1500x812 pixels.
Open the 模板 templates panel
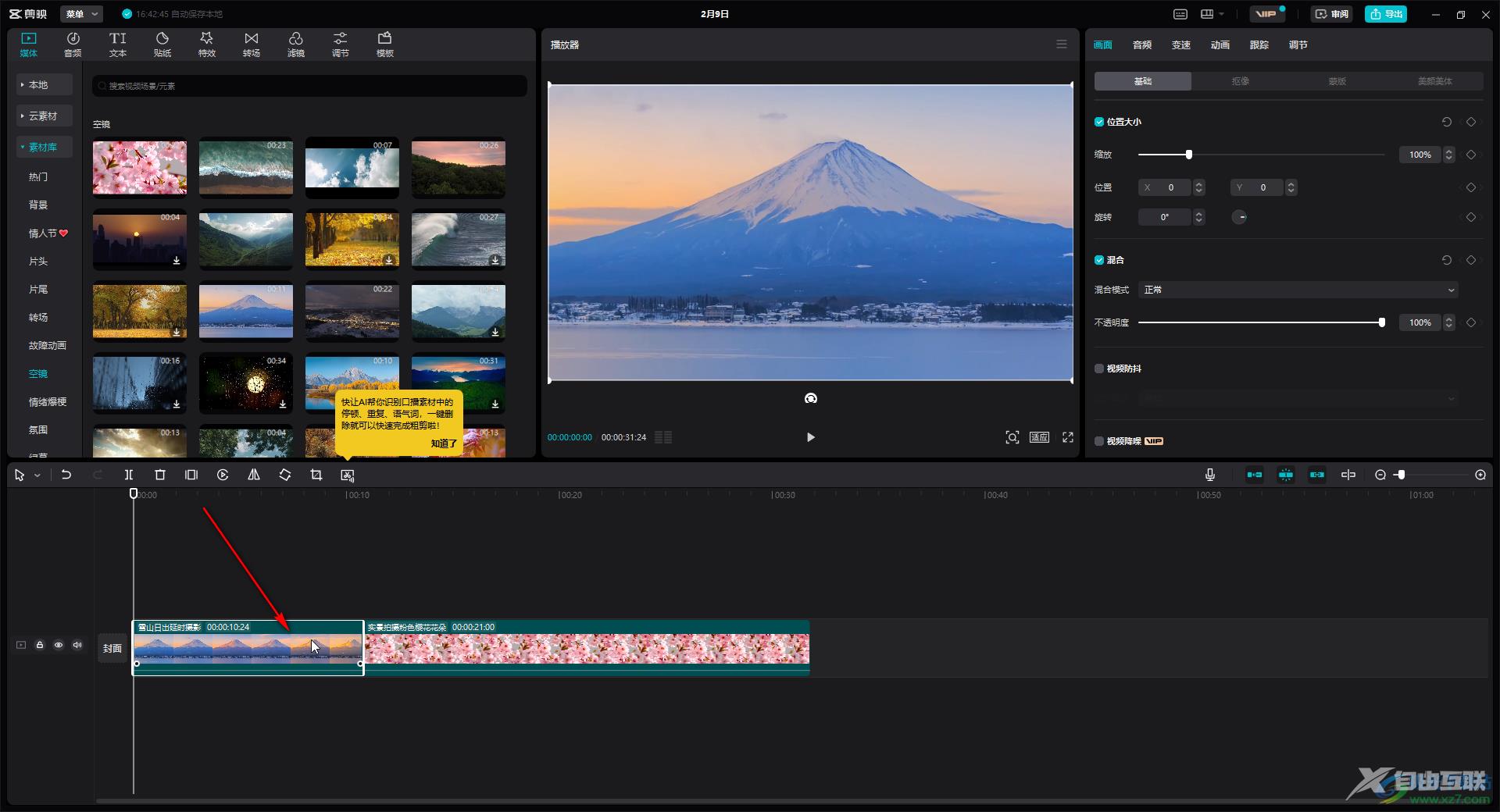pyautogui.click(x=385, y=45)
